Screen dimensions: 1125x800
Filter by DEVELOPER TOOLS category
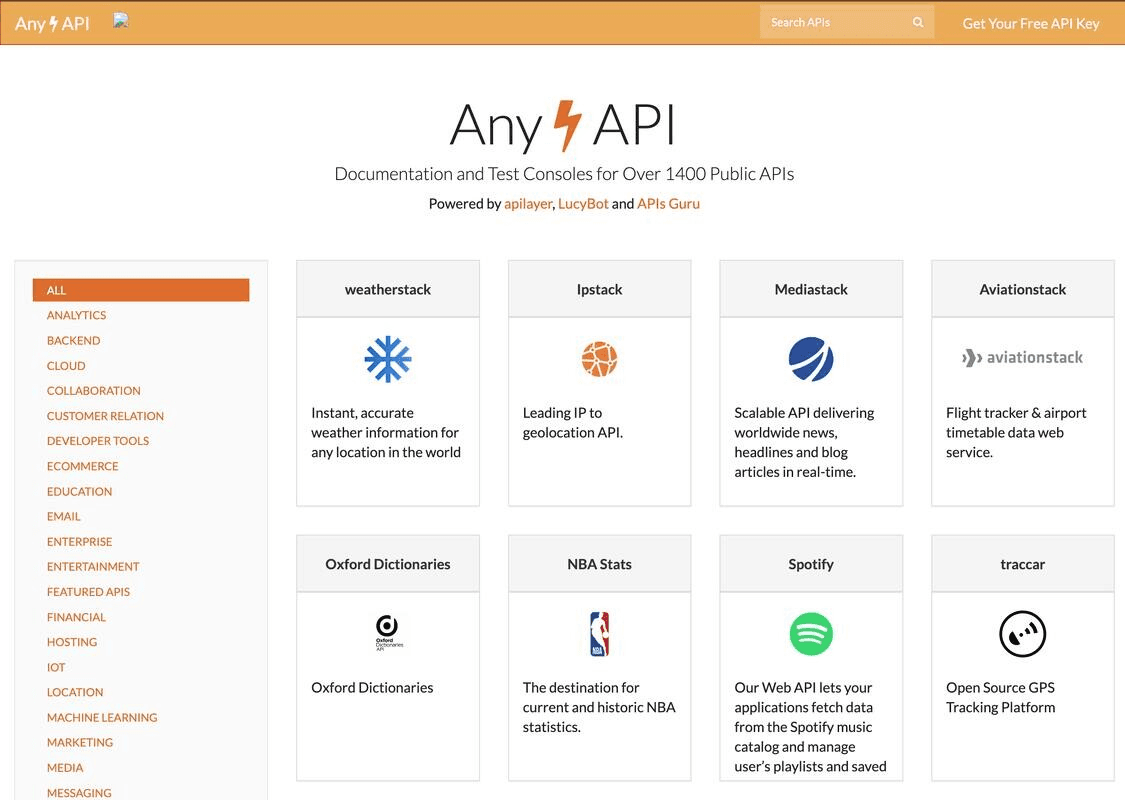(98, 441)
